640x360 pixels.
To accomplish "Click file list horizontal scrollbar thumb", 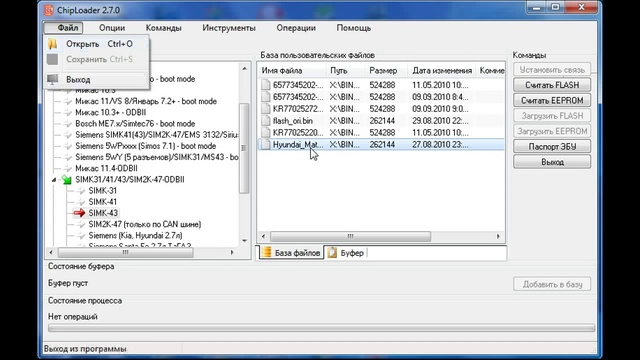I will [350, 236].
